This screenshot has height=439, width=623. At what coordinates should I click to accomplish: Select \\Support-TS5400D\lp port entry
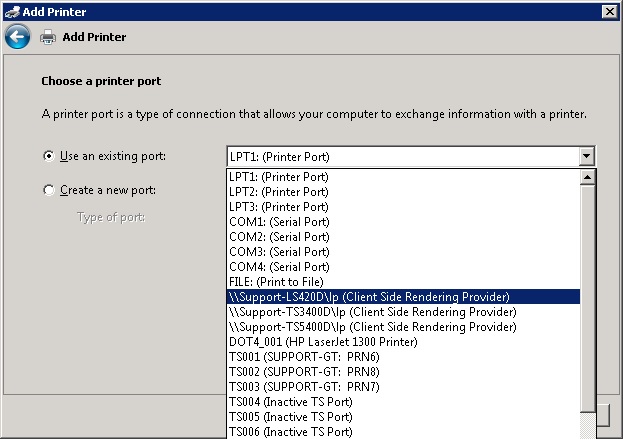pos(372,327)
